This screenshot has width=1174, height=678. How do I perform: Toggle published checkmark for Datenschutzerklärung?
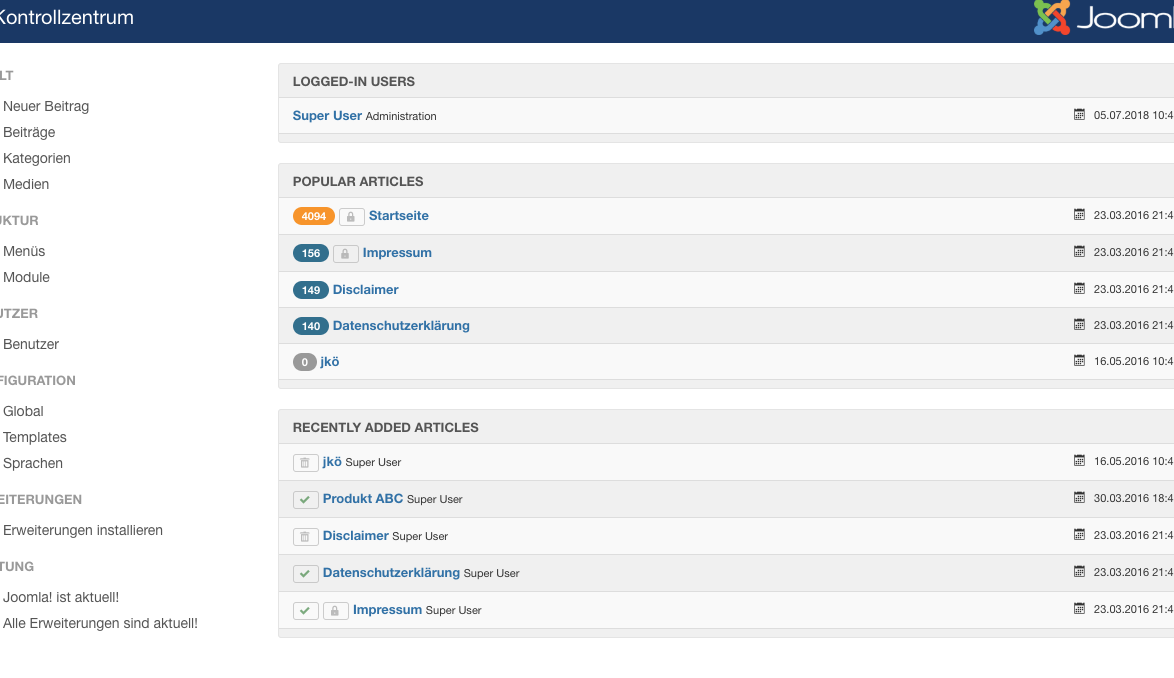[x=305, y=574]
